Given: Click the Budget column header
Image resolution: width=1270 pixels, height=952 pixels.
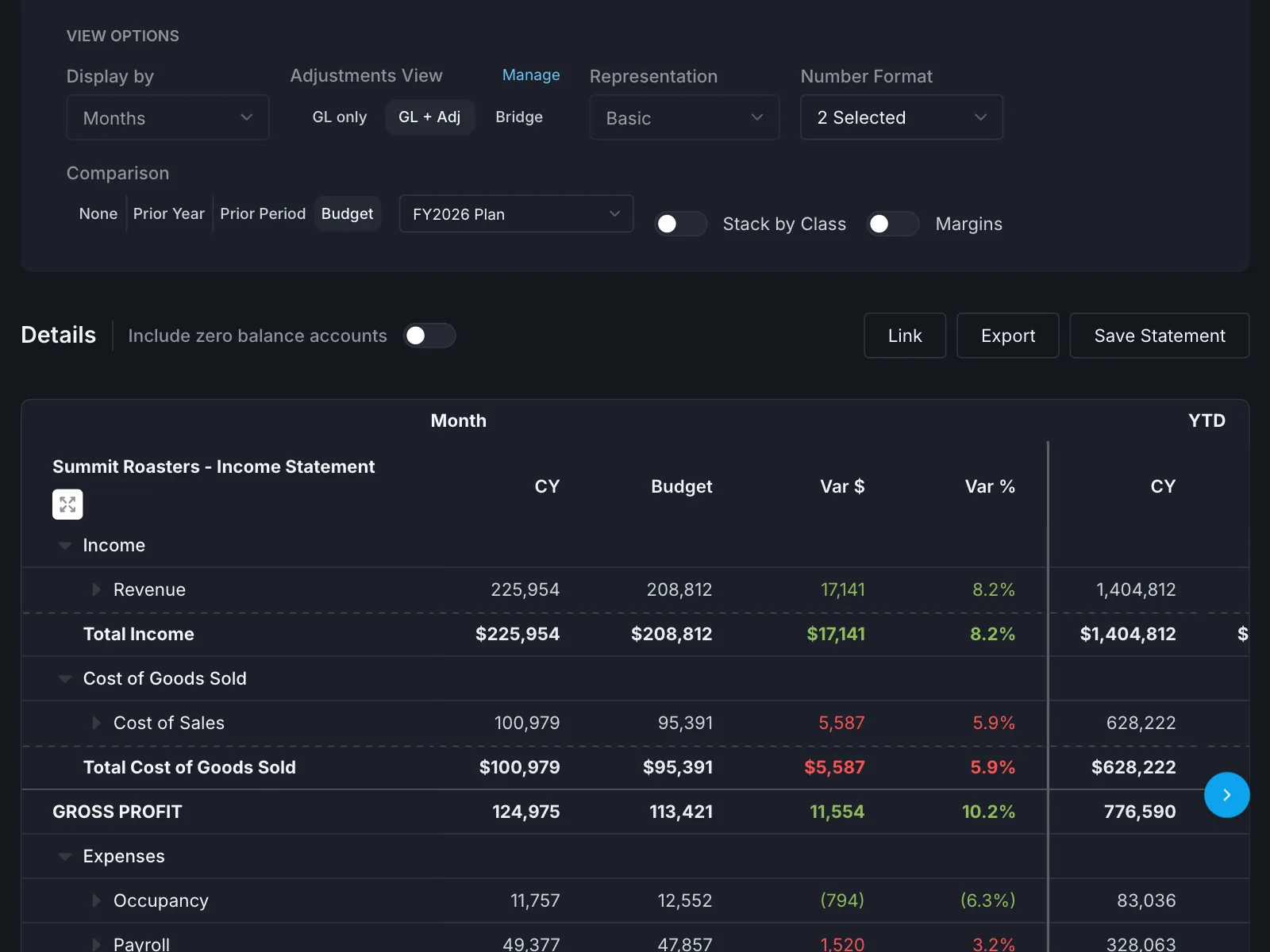Looking at the screenshot, I should [x=682, y=486].
